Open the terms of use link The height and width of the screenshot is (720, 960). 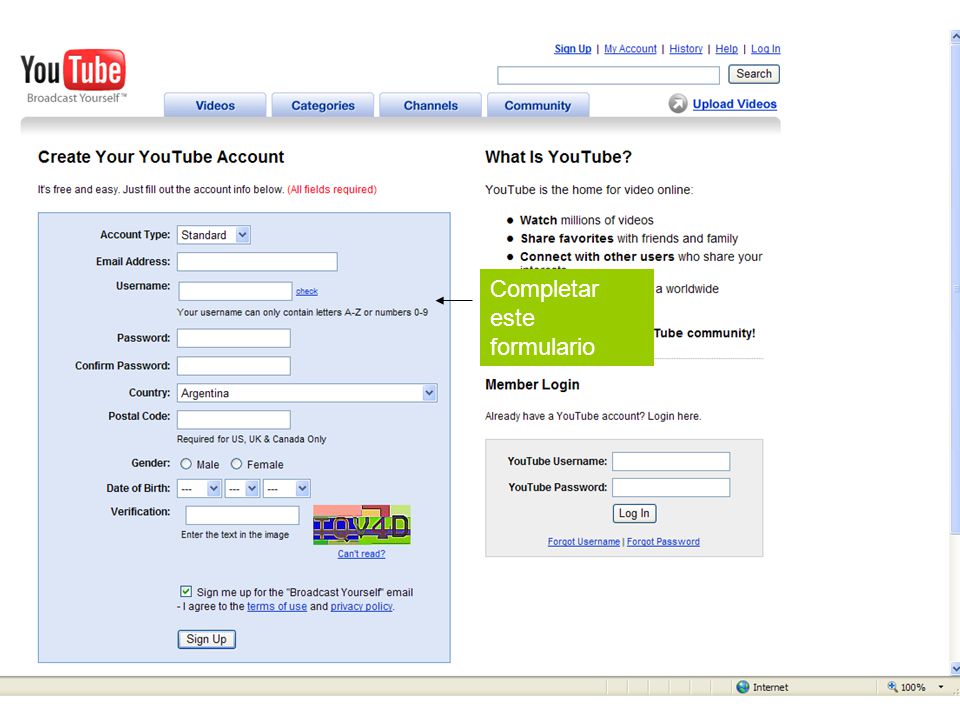277,607
